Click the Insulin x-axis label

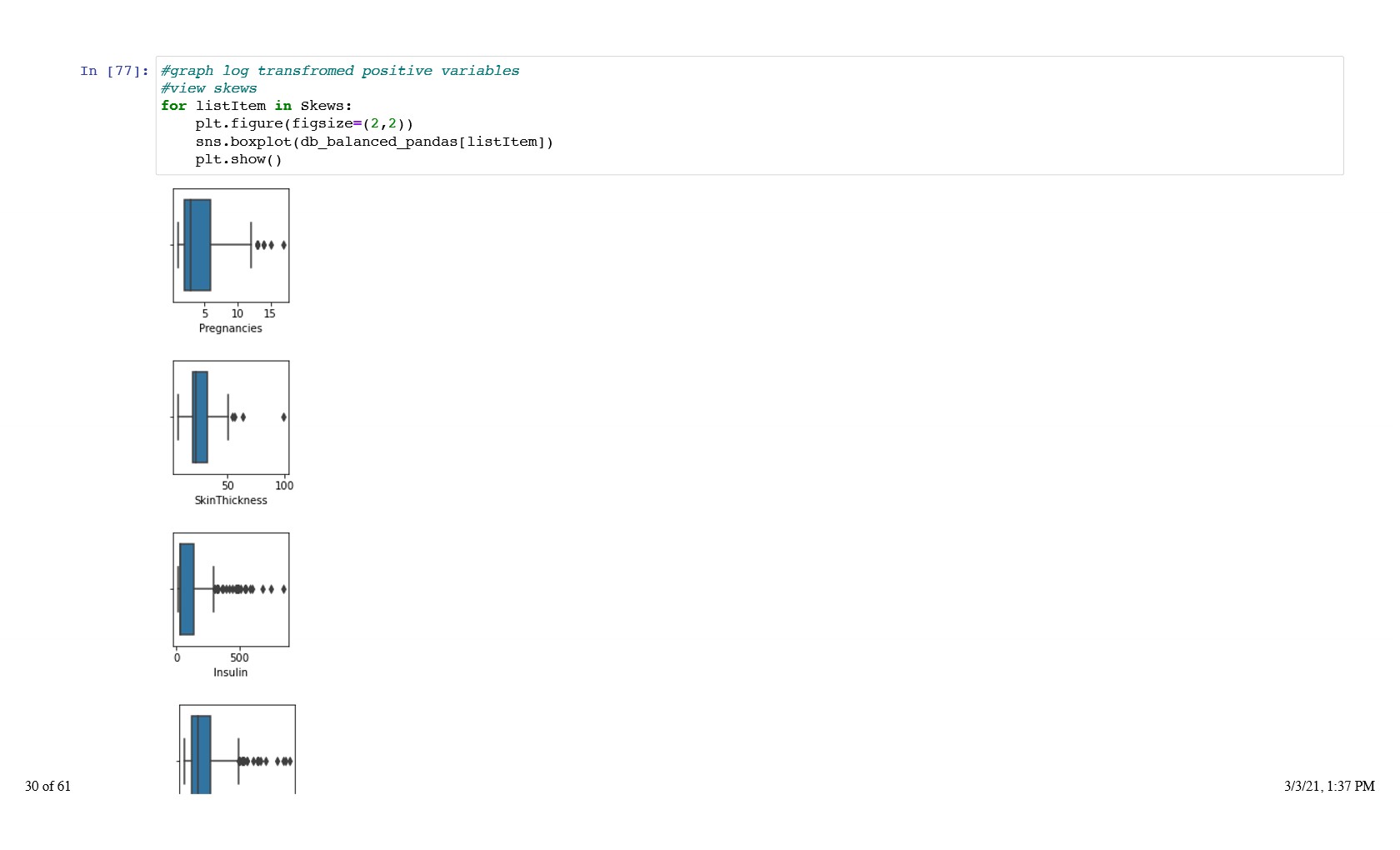tap(230, 672)
